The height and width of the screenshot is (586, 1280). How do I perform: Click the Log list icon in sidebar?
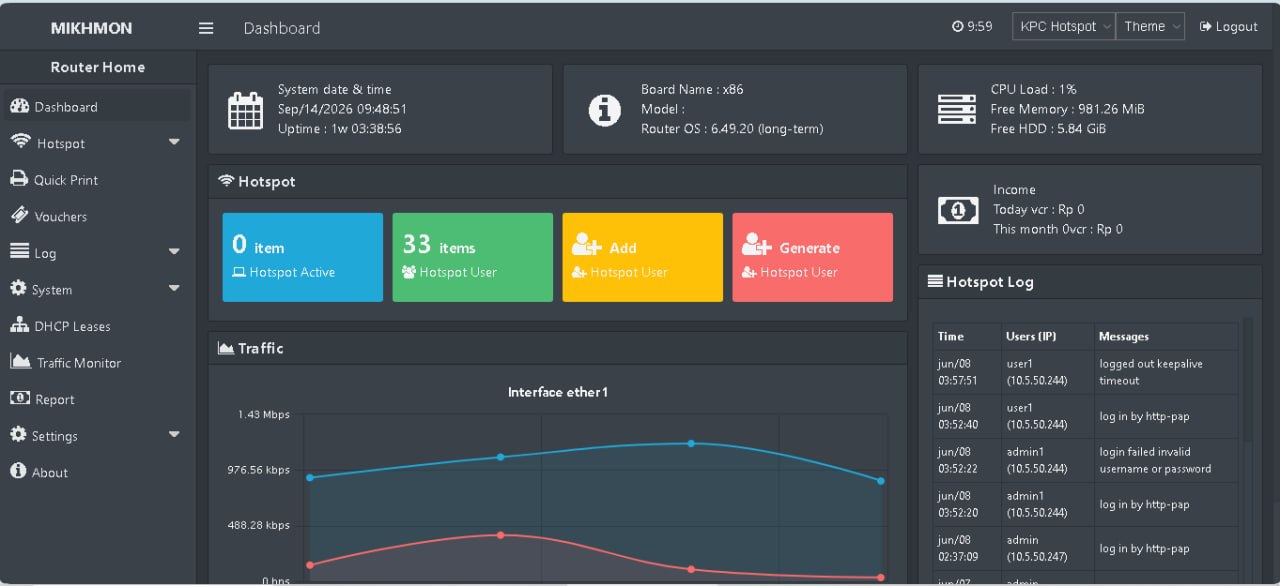[x=19, y=252]
